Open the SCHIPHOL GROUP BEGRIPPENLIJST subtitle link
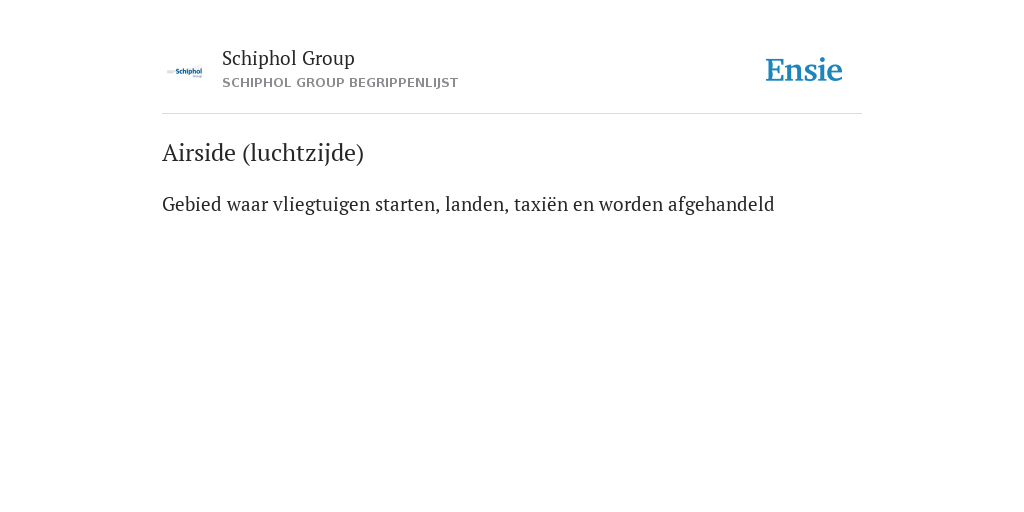The width and height of the screenshot is (1024, 512). pos(340,83)
